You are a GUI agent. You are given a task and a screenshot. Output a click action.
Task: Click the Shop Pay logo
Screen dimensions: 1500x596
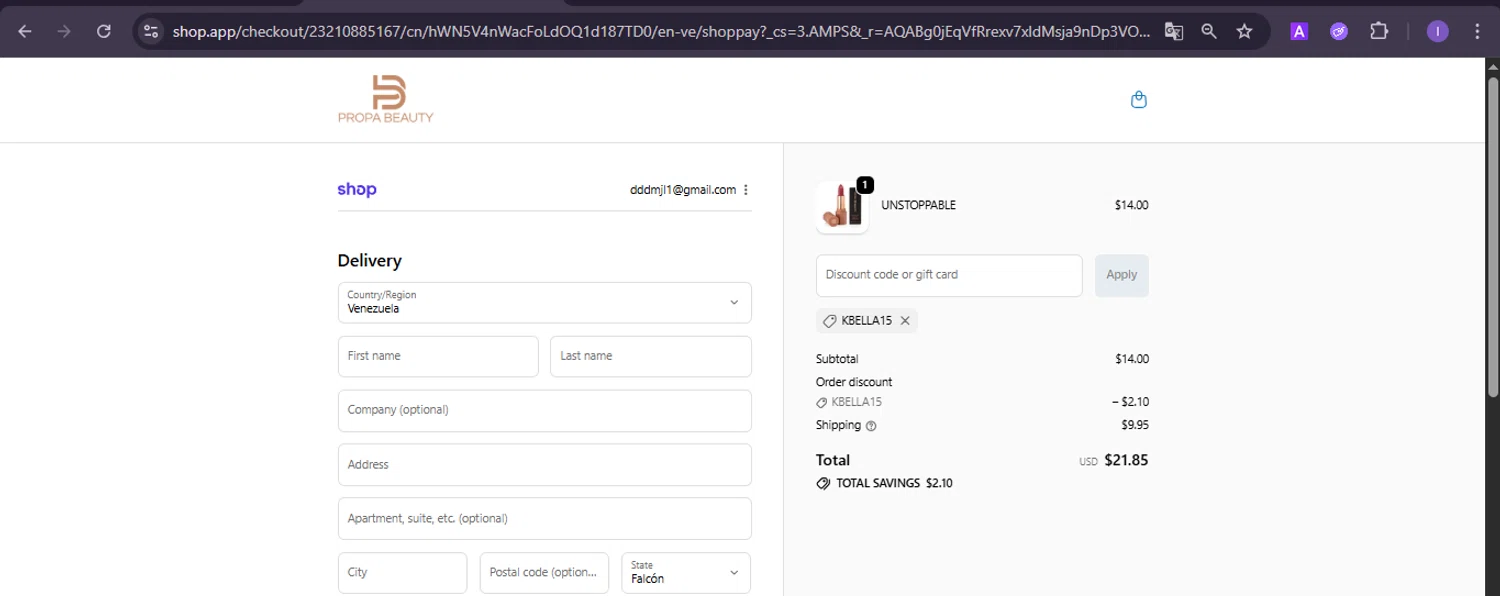click(357, 189)
